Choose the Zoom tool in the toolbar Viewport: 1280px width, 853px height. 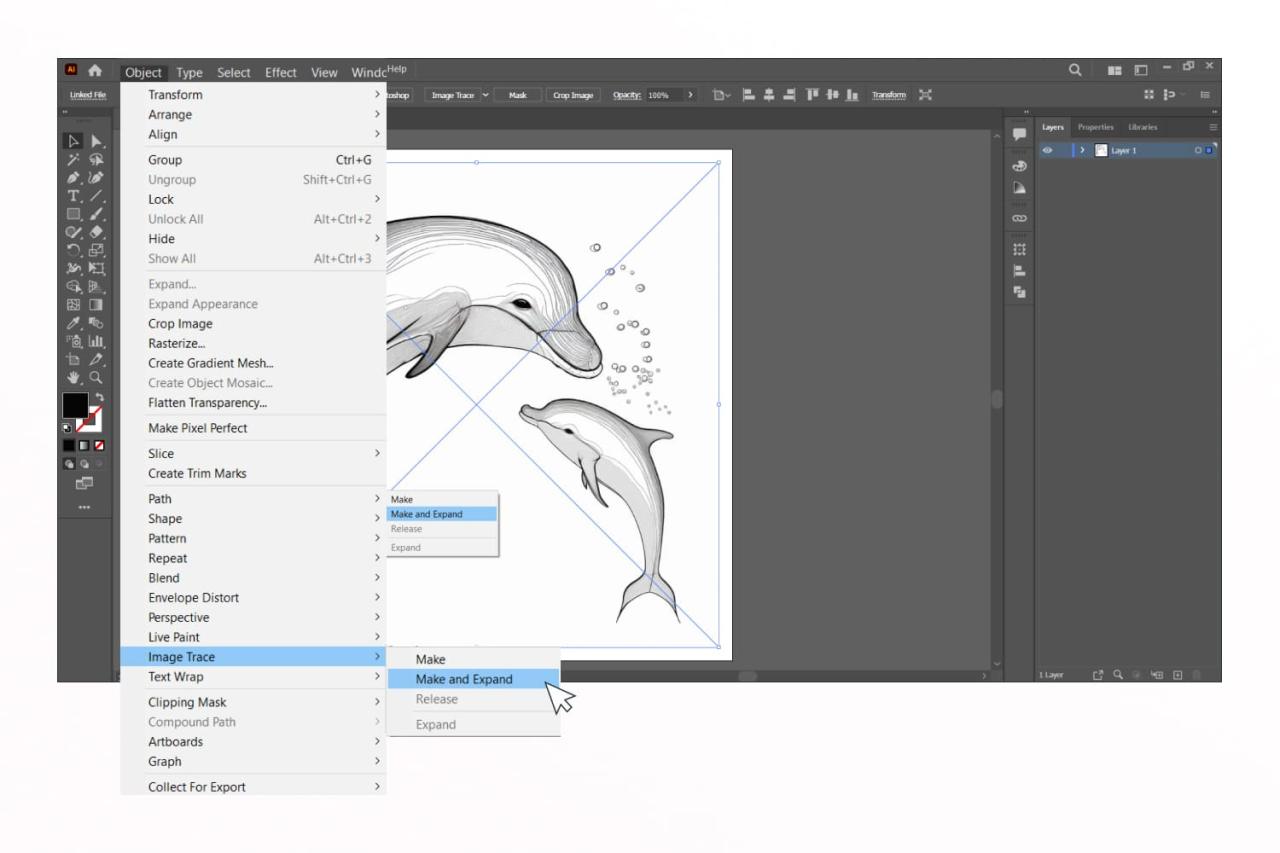click(x=97, y=377)
